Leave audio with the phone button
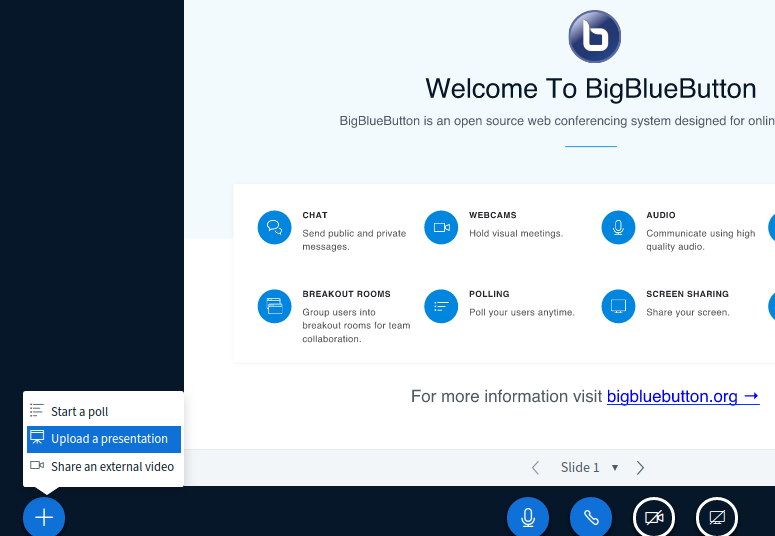Viewport: 775px width, 536px height. pyautogui.click(x=591, y=517)
